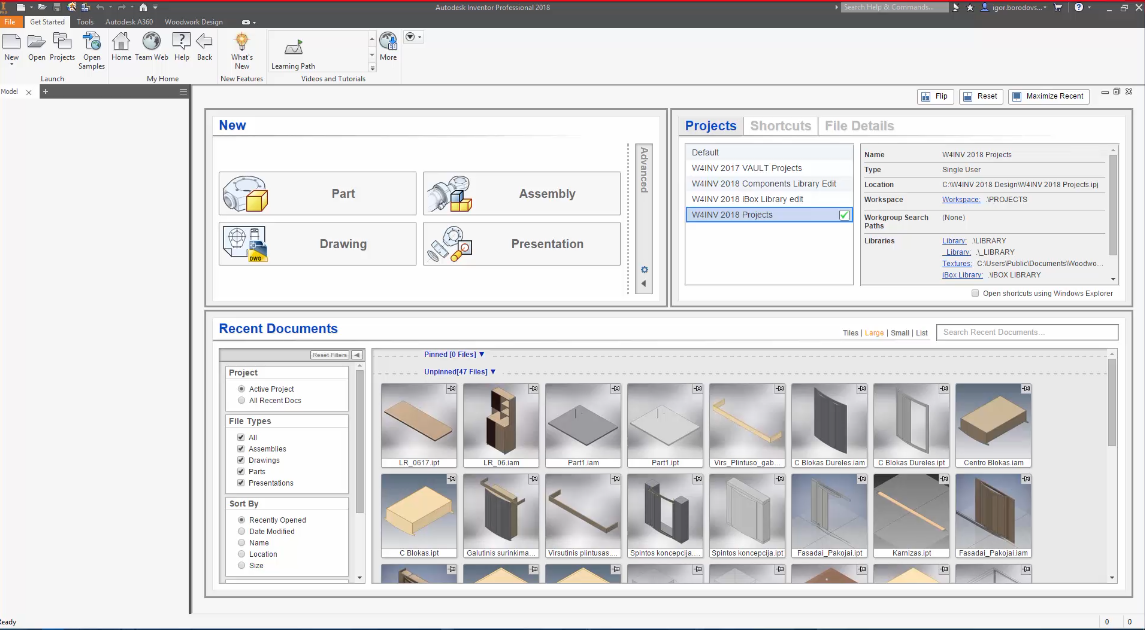
Task: Toggle the Drawings checkbox
Action: click(x=240, y=460)
